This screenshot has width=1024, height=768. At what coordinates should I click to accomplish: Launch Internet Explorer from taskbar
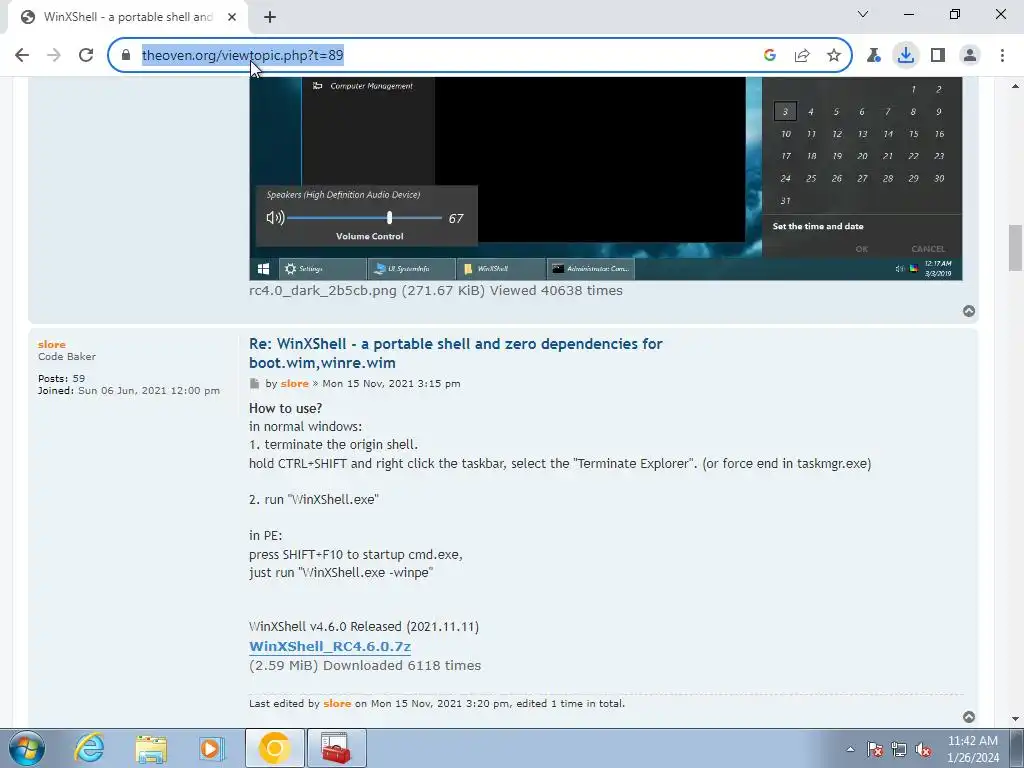(x=89, y=748)
